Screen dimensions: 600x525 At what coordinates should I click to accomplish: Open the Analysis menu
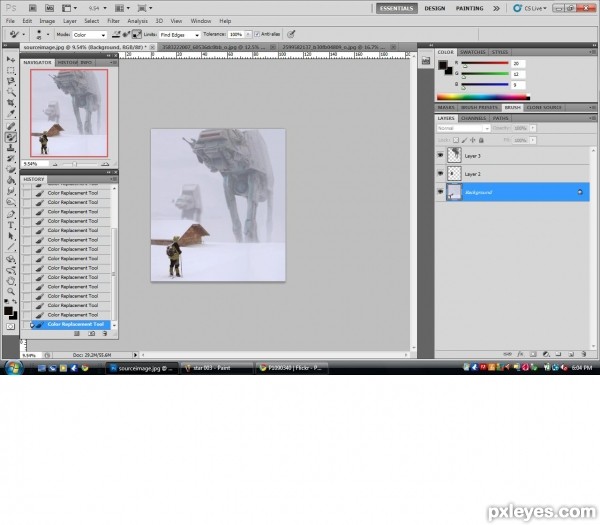(x=137, y=21)
